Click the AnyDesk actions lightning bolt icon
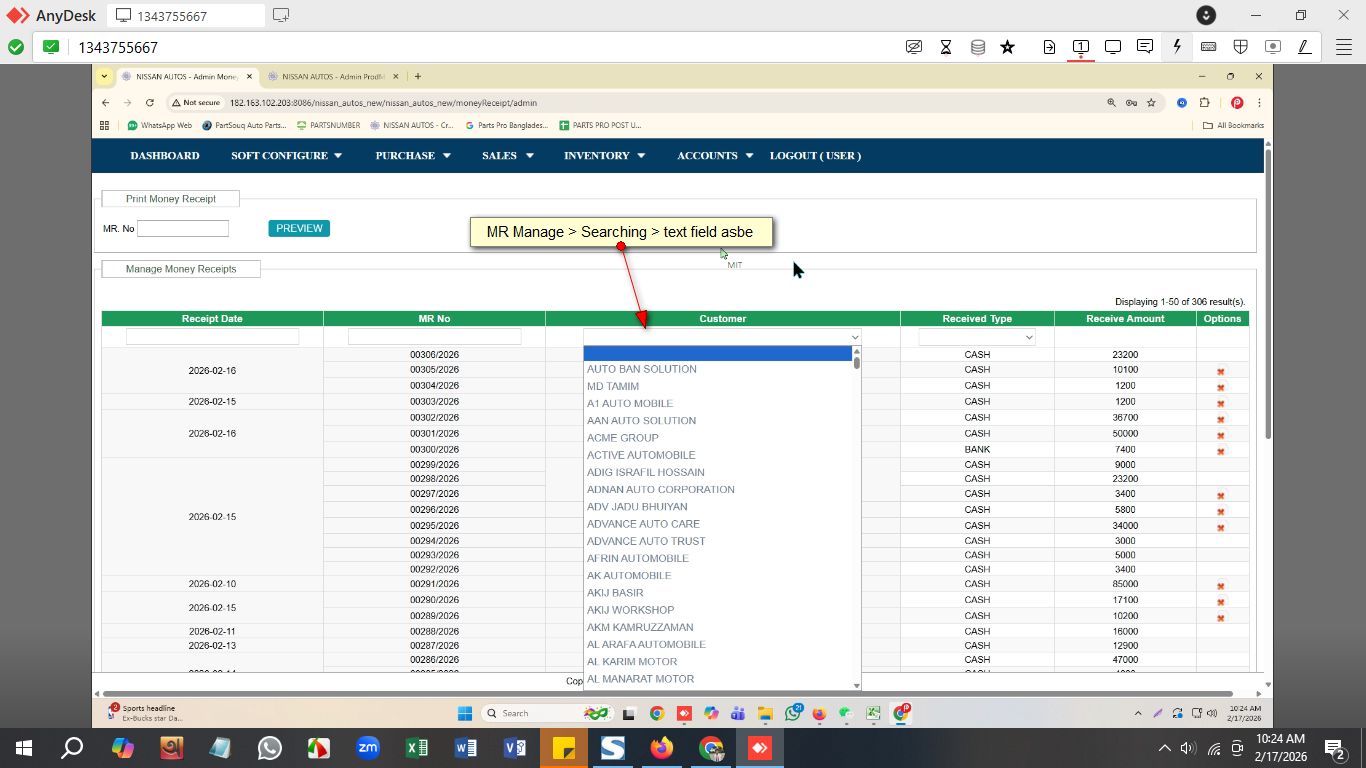This screenshot has height=768, width=1366. tap(1177, 47)
